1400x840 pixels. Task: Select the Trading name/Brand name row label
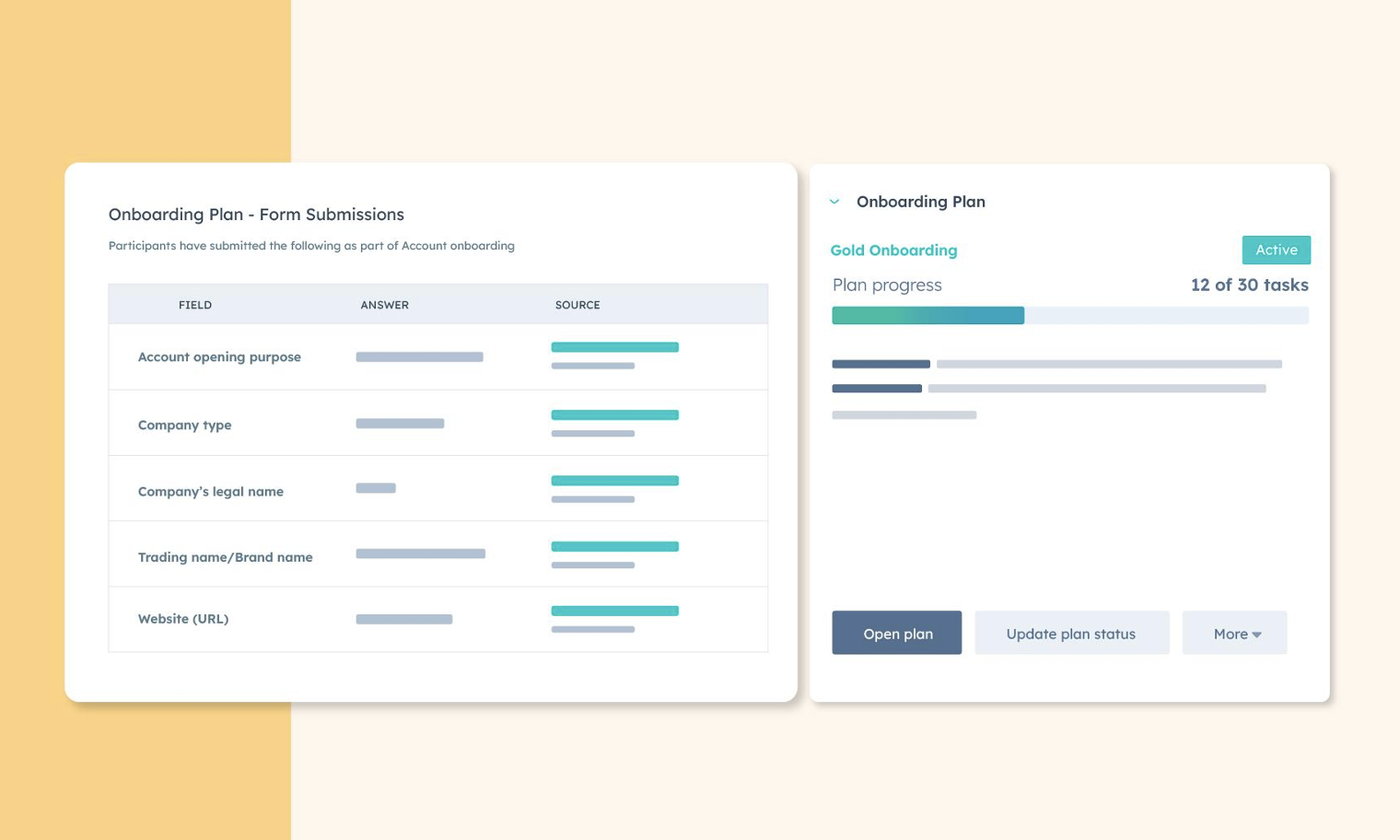click(225, 557)
